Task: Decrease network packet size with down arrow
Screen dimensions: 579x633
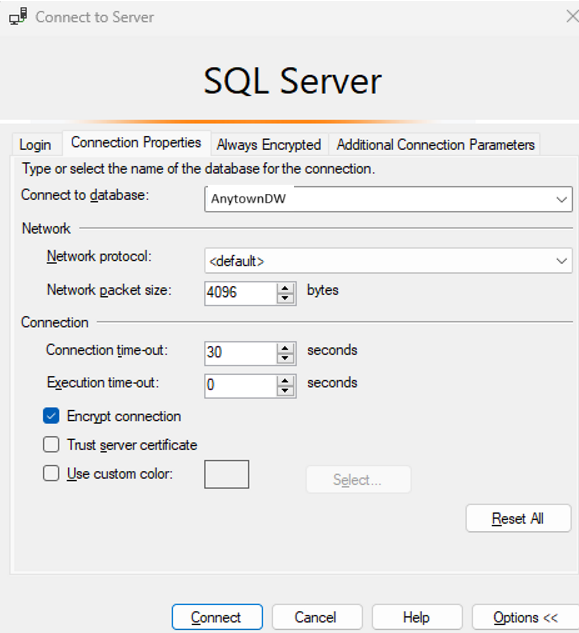Action: (285, 298)
